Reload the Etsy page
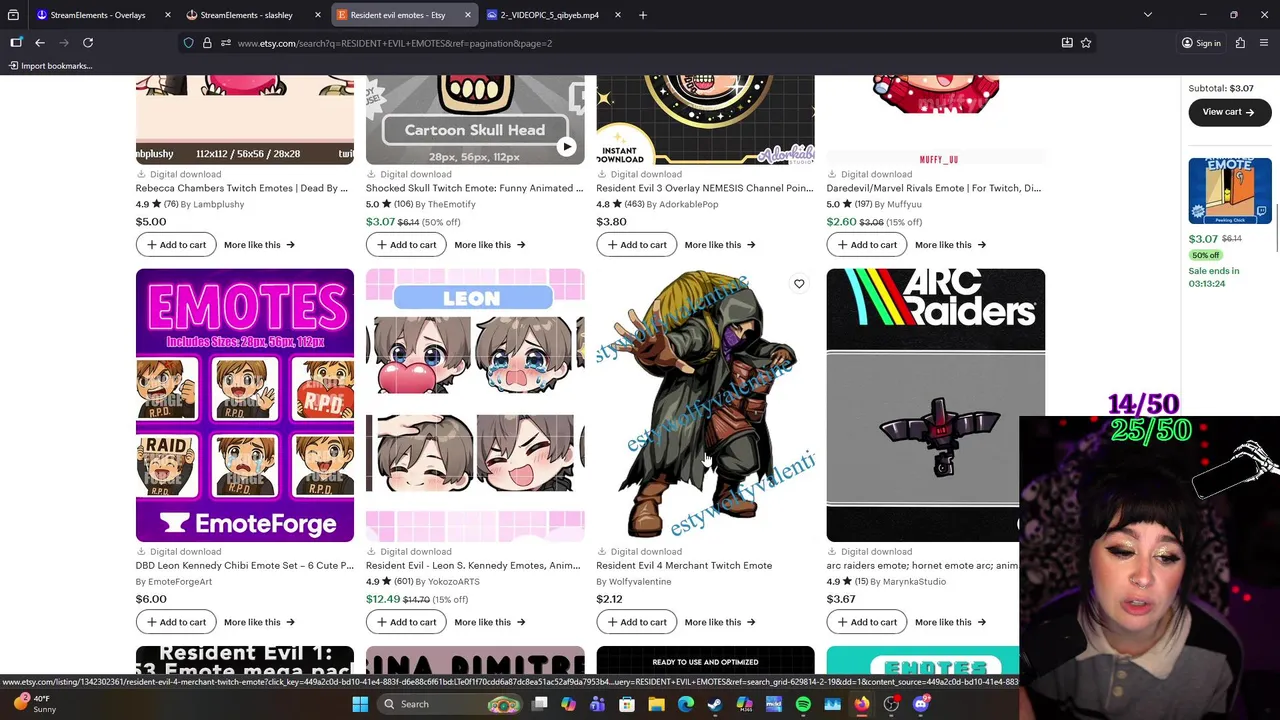Viewport: 1280px width, 720px height. pyautogui.click(x=88, y=43)
